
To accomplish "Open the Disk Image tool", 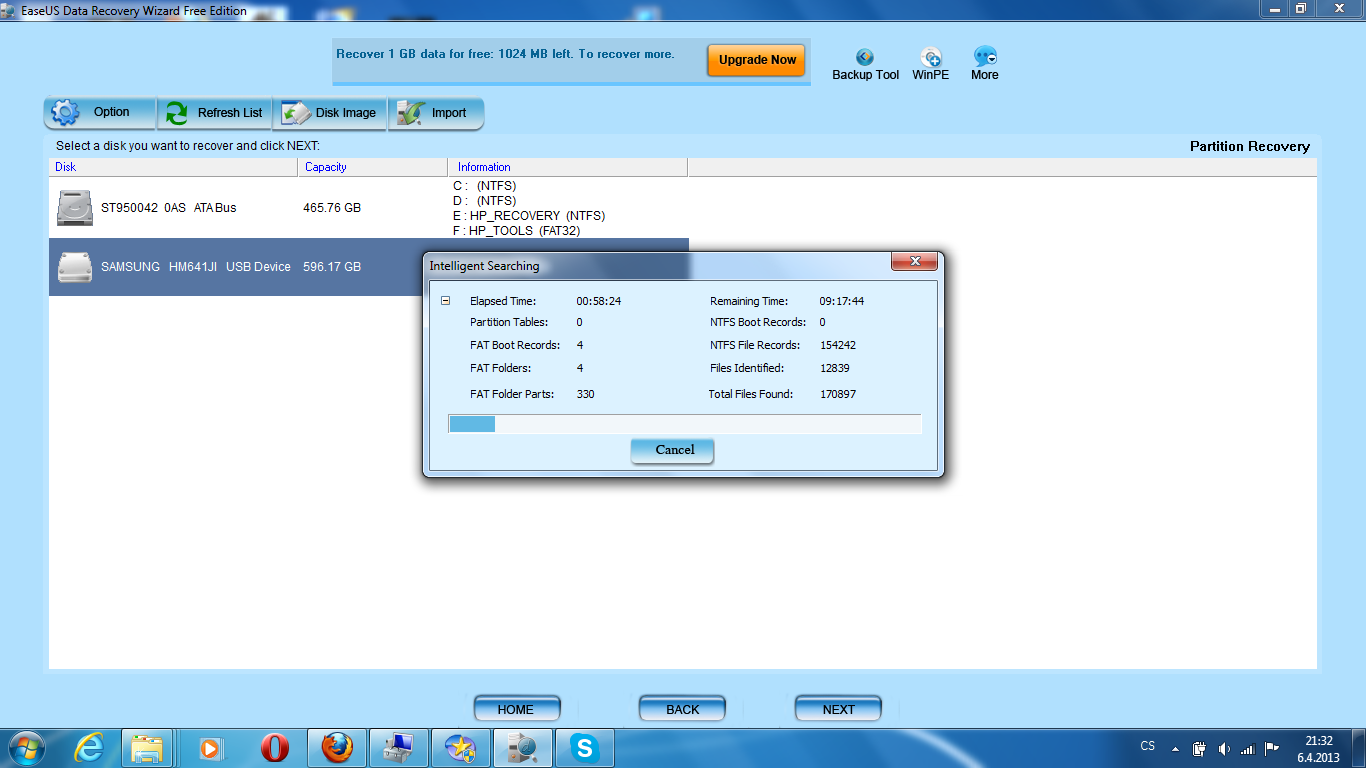I will (330, 113).
